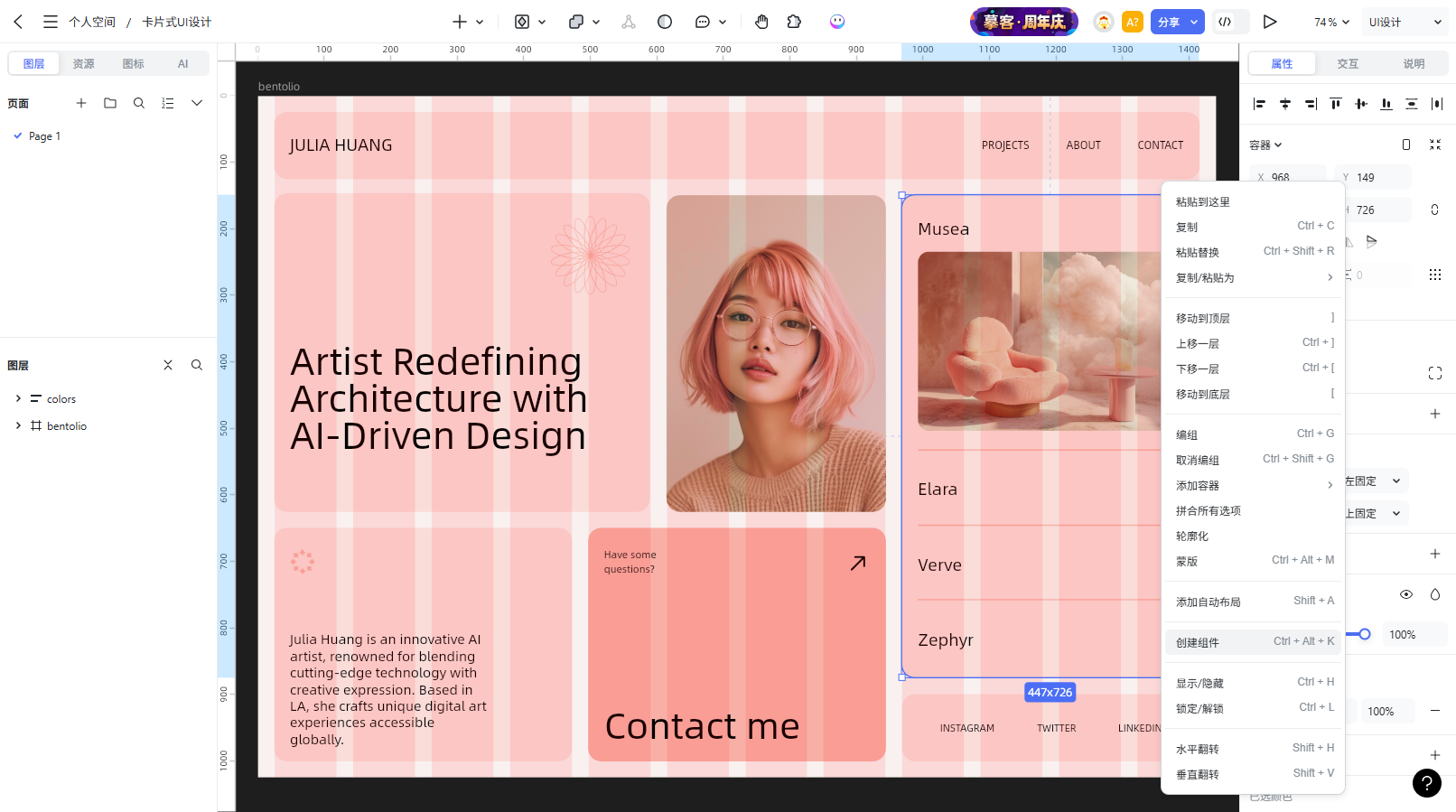Click the play preview icon
Viewport: 1456px width, 812px height.
(x=1270, y=22)
